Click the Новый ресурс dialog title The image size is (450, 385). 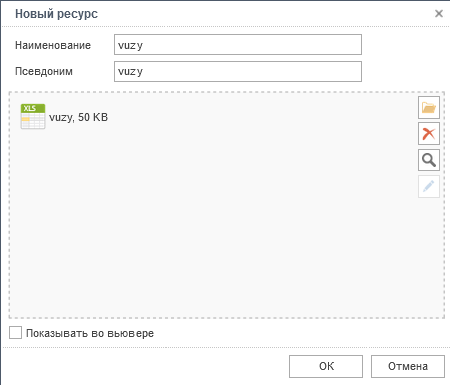pyautogui.click(x=56, y=14)
